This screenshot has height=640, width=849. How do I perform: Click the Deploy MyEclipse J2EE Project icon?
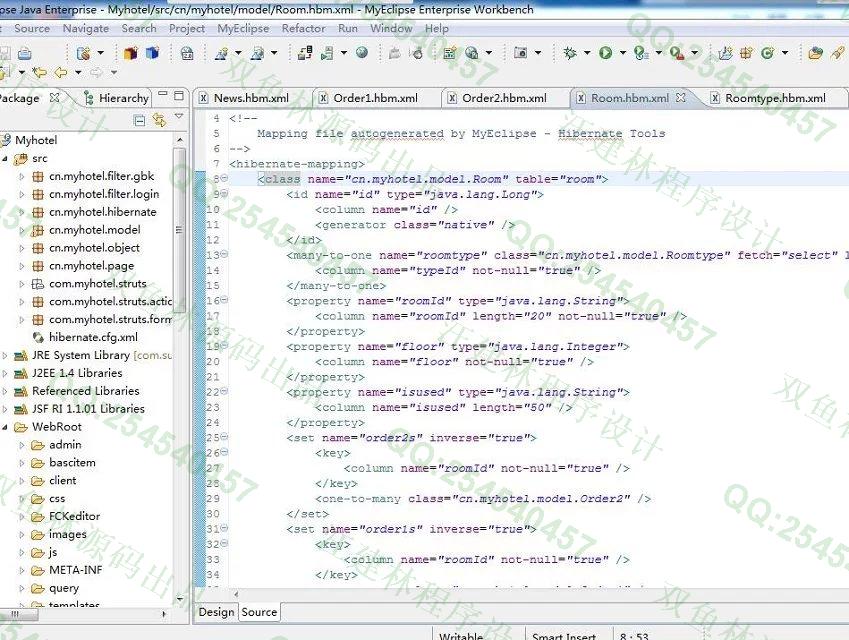(305, 53)
